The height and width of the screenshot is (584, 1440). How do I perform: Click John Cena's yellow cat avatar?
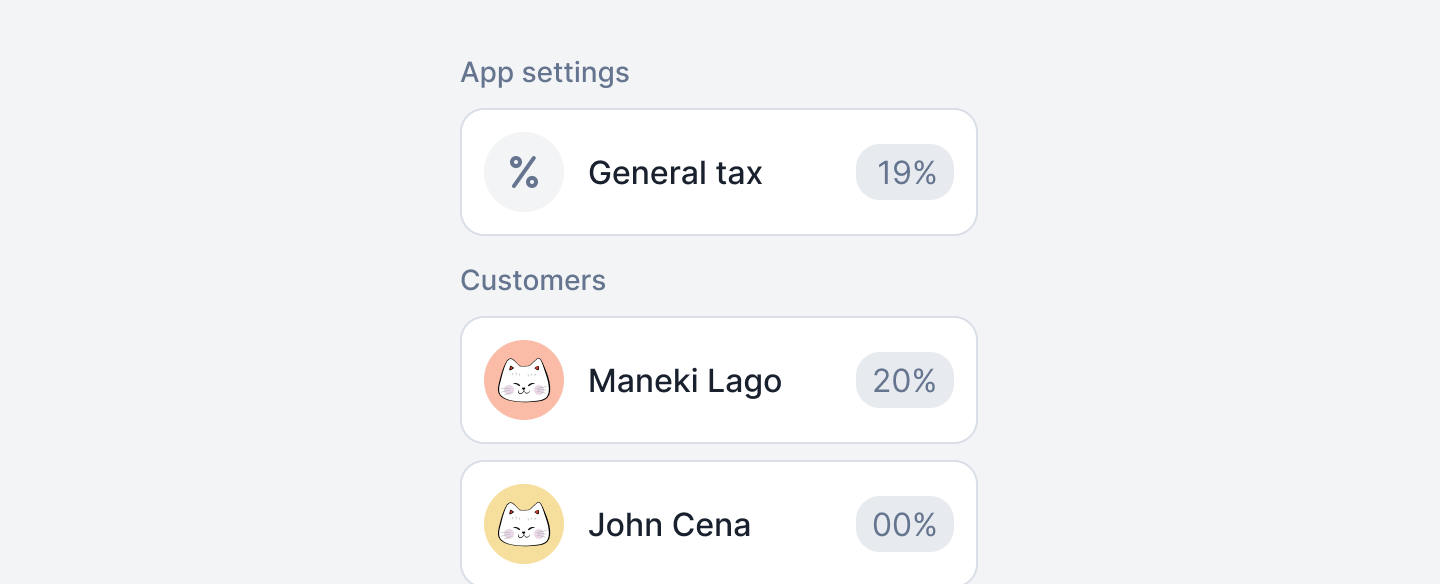click(x=524, y=524)
